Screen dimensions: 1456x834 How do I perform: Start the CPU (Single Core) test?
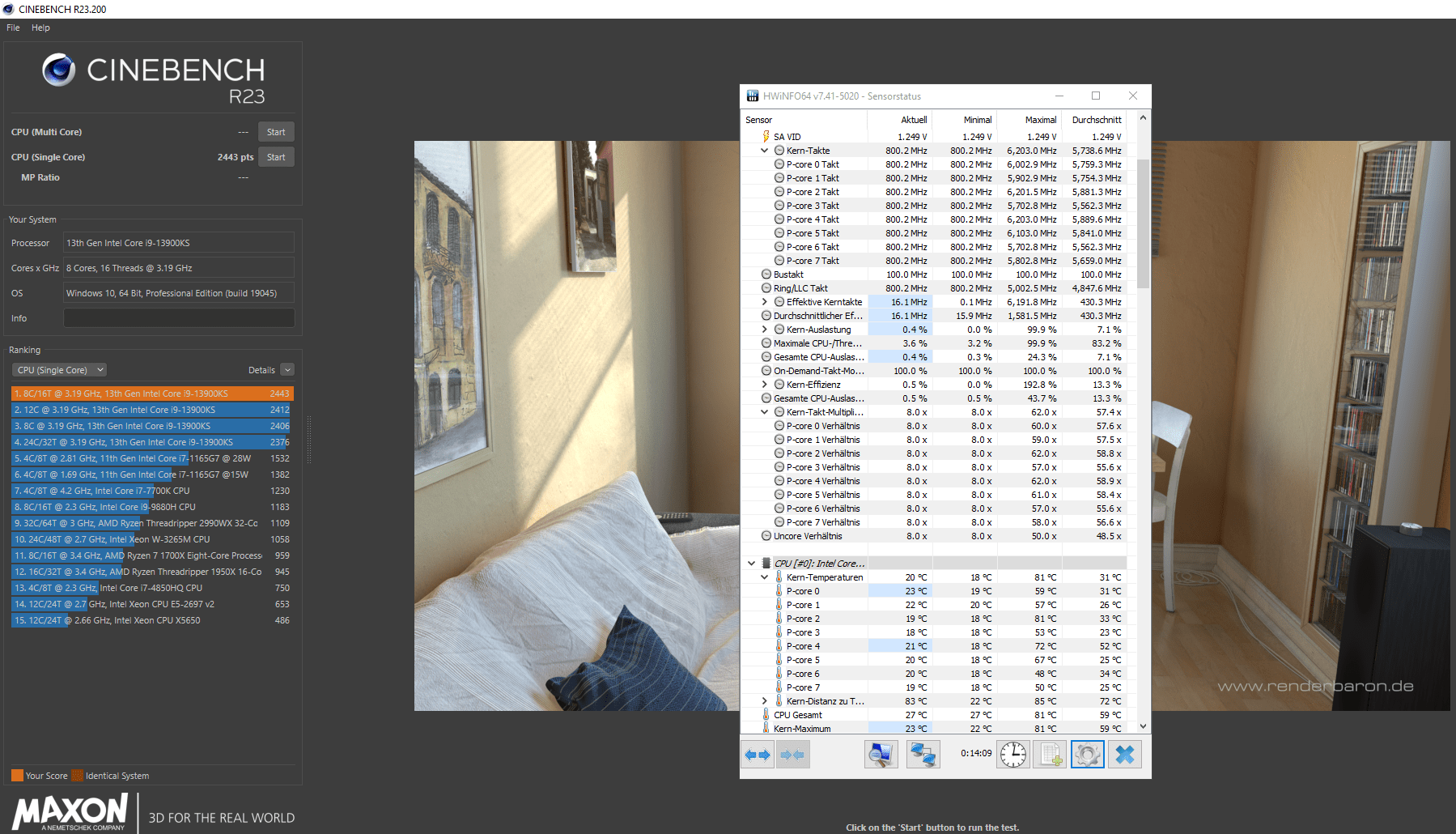[x=276, y=157]
